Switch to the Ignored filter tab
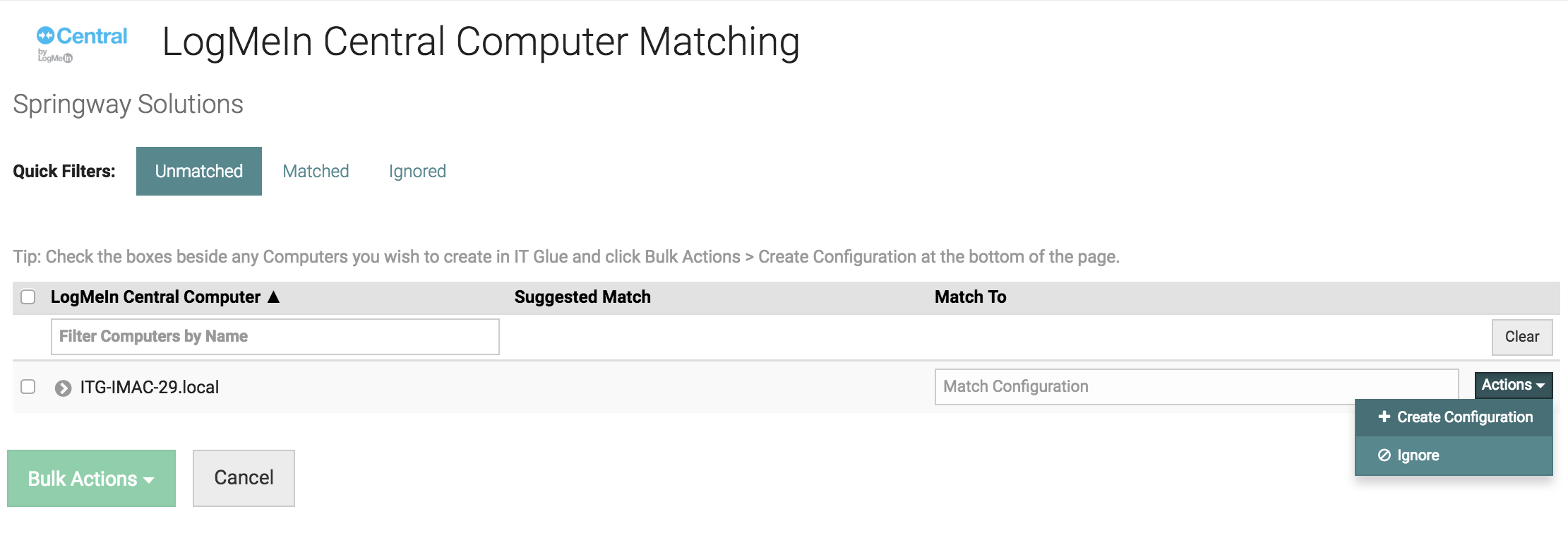Viewport: 1568px width, 538px height. [x=417, y=171]
